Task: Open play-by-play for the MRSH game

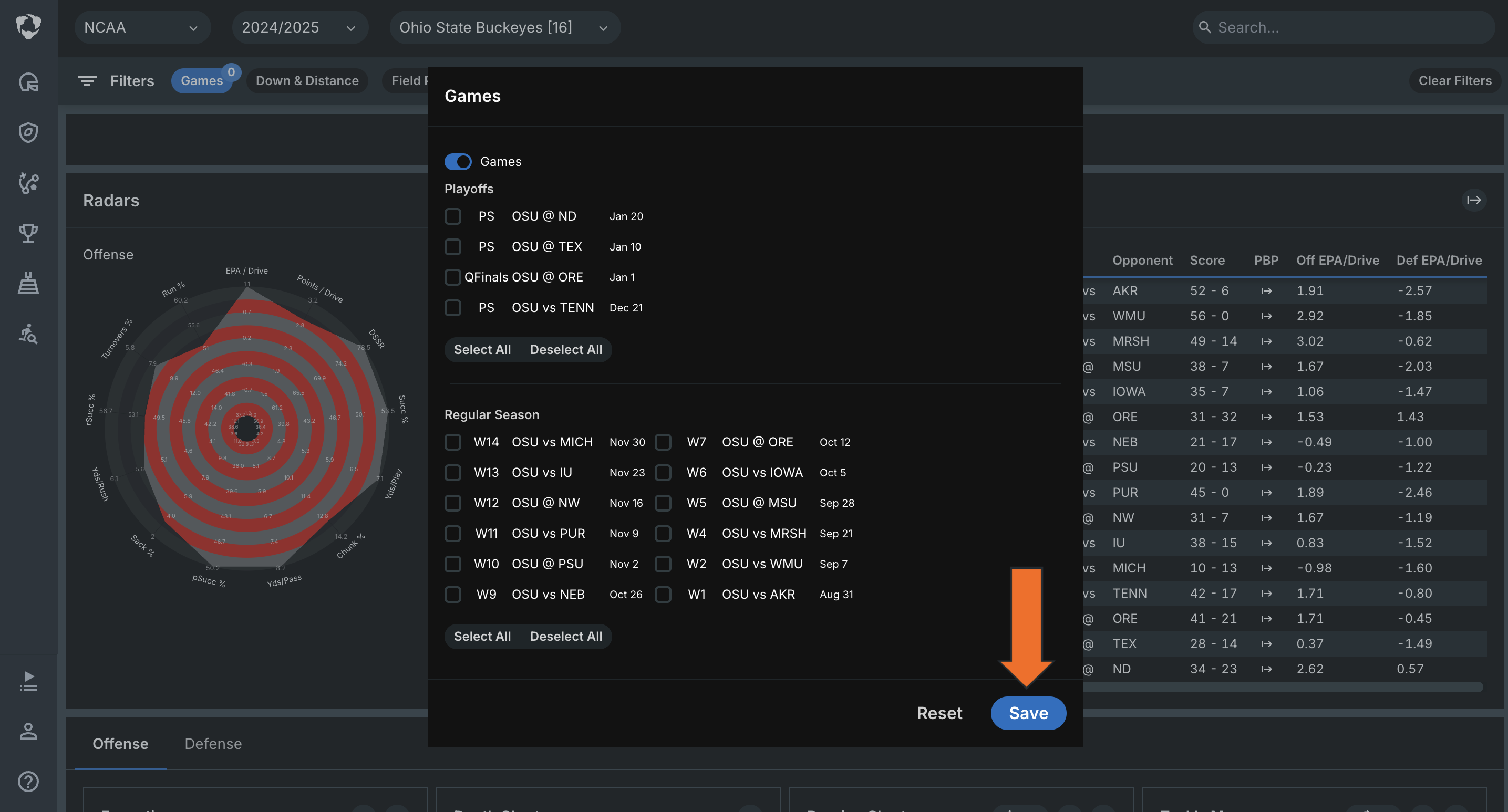Action: (1266, 341)
